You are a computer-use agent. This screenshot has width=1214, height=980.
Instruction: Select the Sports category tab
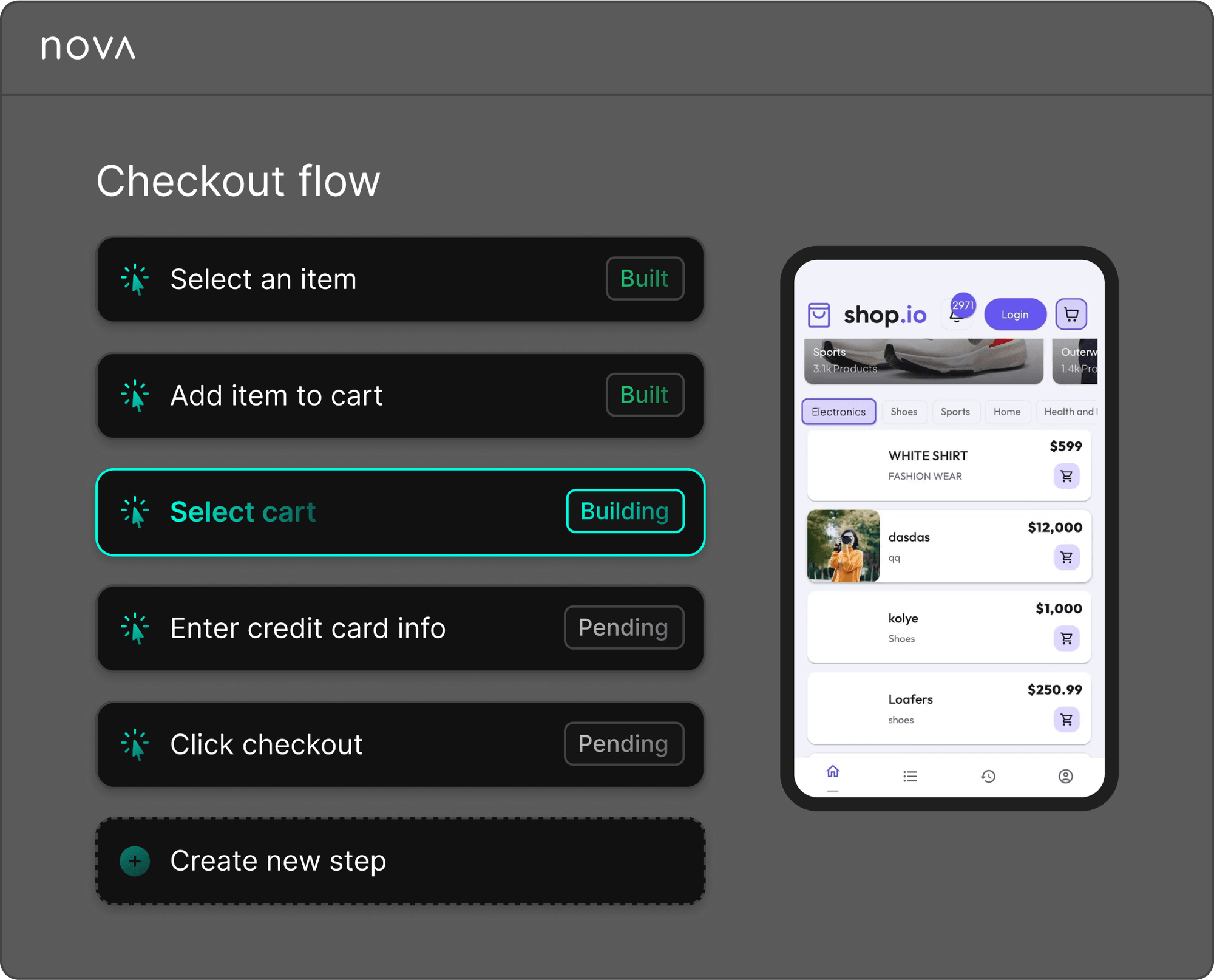point(955,412)
